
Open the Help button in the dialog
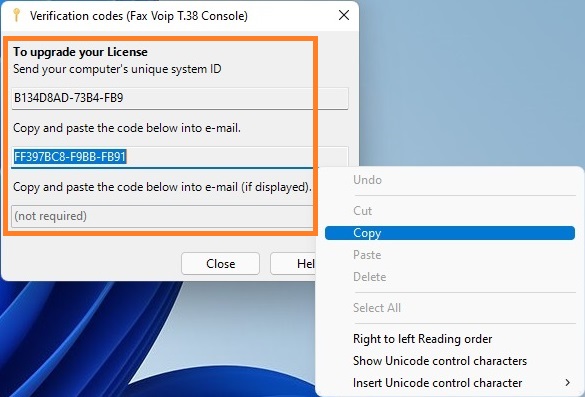pos(293,264)
